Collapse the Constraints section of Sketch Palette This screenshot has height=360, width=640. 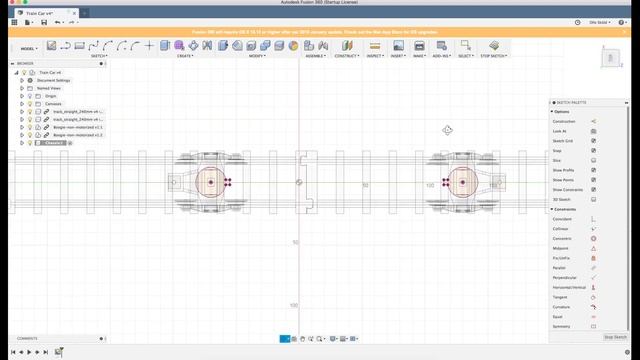552,209
